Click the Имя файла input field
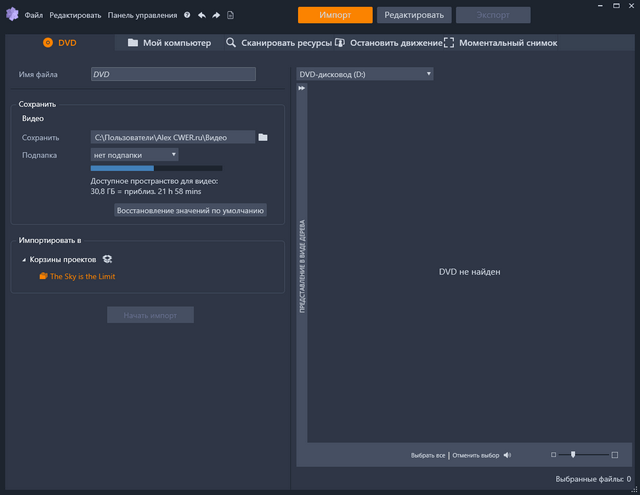The image size is (640, 495). point(173,74)
